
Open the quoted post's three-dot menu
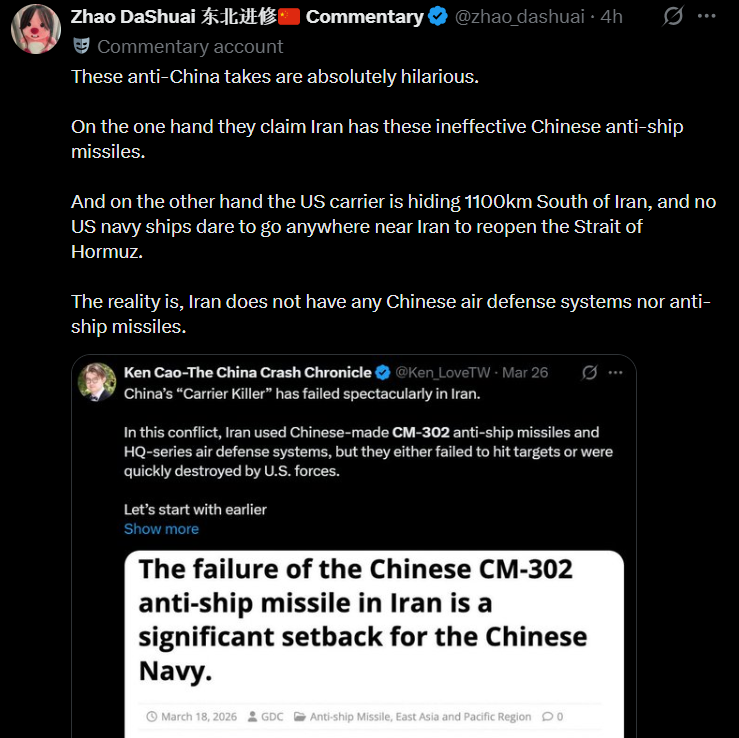615,372
